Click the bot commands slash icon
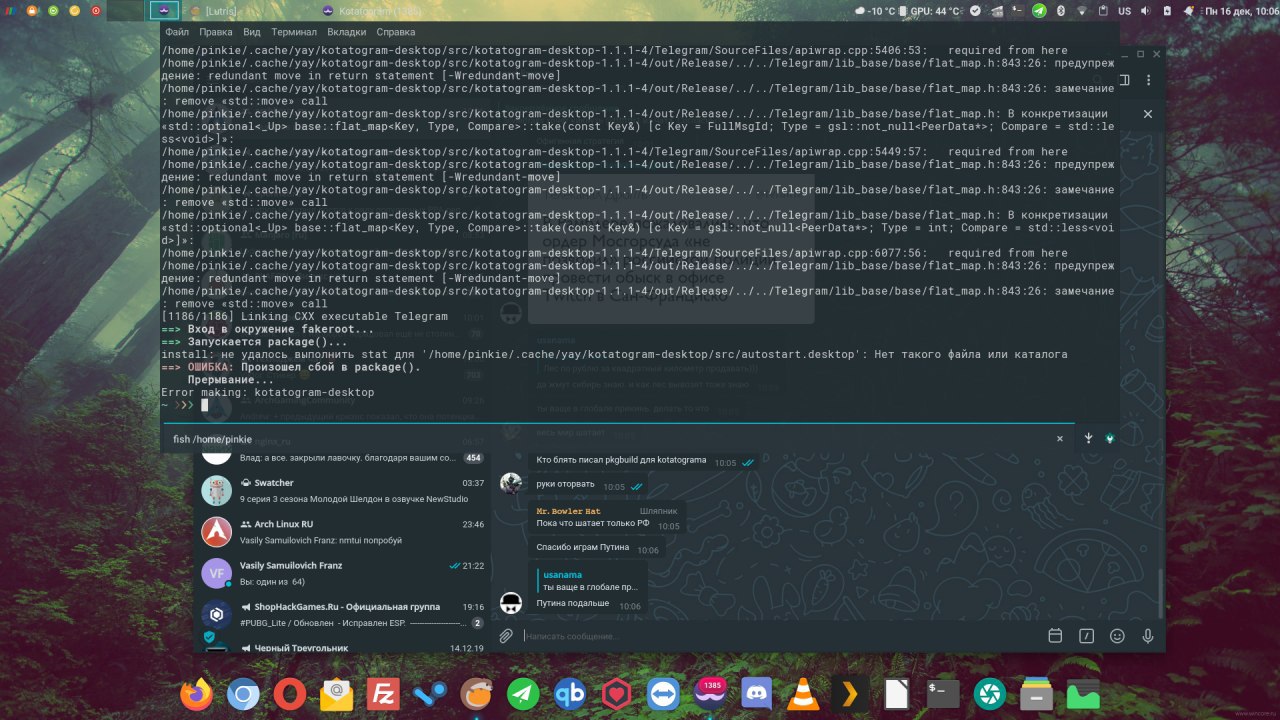 point(1086,636)
